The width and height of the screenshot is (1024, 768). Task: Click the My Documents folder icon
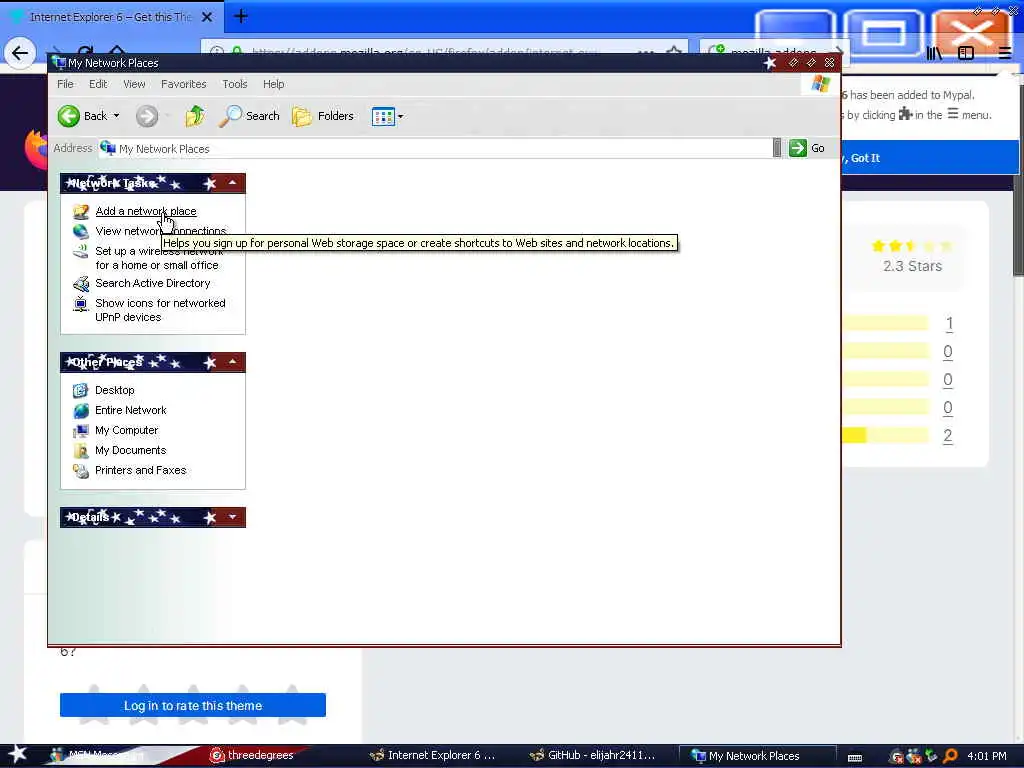tap(81, 451)
